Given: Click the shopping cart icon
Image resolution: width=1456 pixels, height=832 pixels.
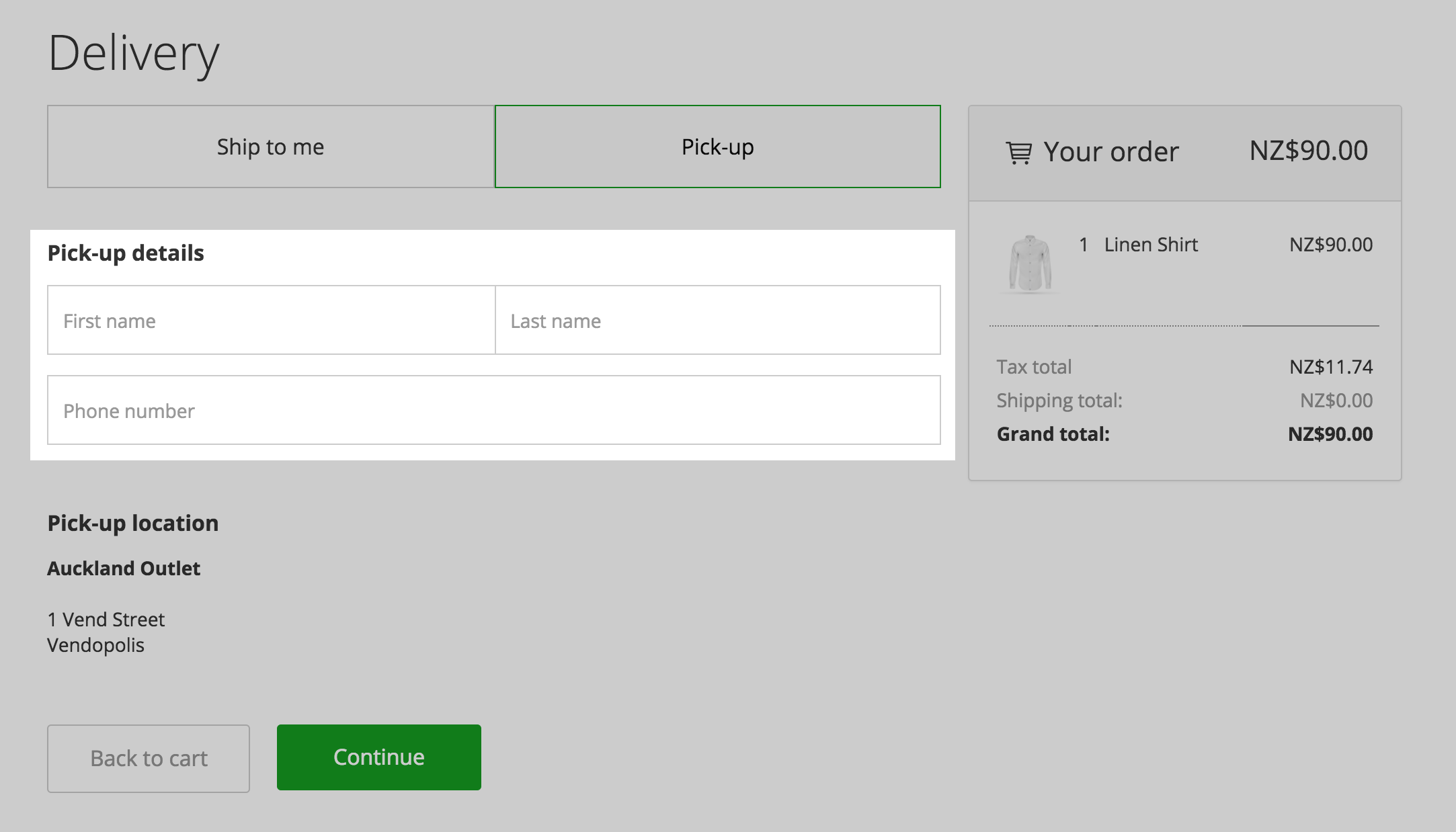Looking at the screenshot, I should [1018, 153].
